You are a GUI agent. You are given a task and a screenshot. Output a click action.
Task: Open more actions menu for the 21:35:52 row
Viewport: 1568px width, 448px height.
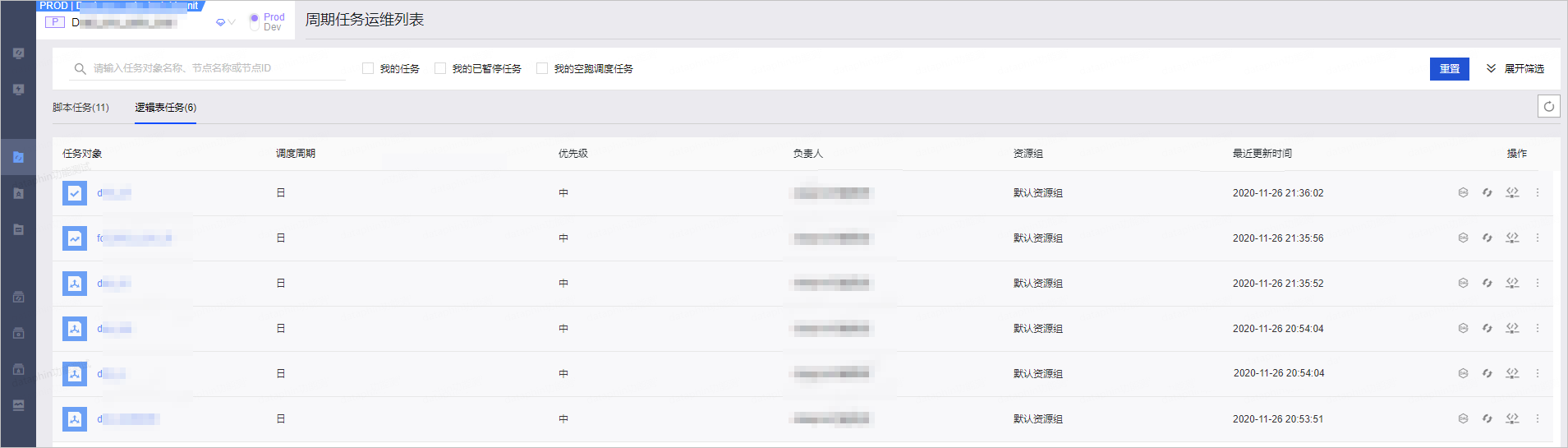tap(1538, 283)
